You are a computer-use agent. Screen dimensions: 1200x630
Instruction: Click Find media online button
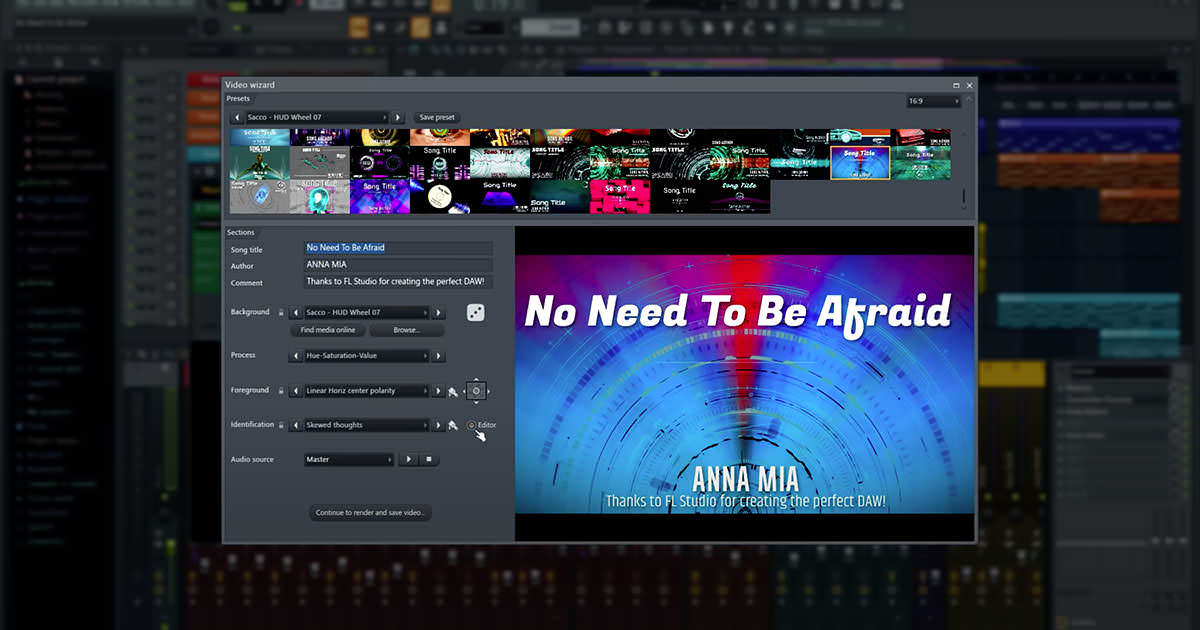point(328,330)
